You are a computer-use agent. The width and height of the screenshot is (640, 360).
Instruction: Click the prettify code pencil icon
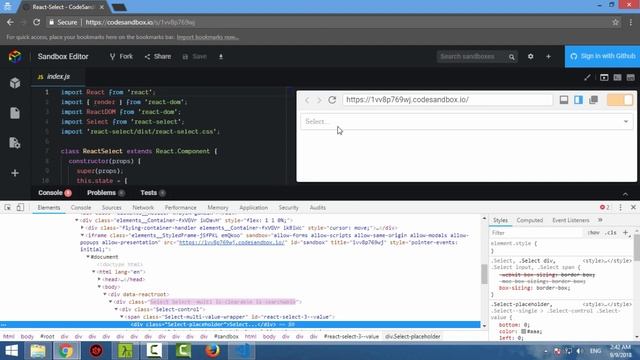pyautogui.click(x=587, y=77)
